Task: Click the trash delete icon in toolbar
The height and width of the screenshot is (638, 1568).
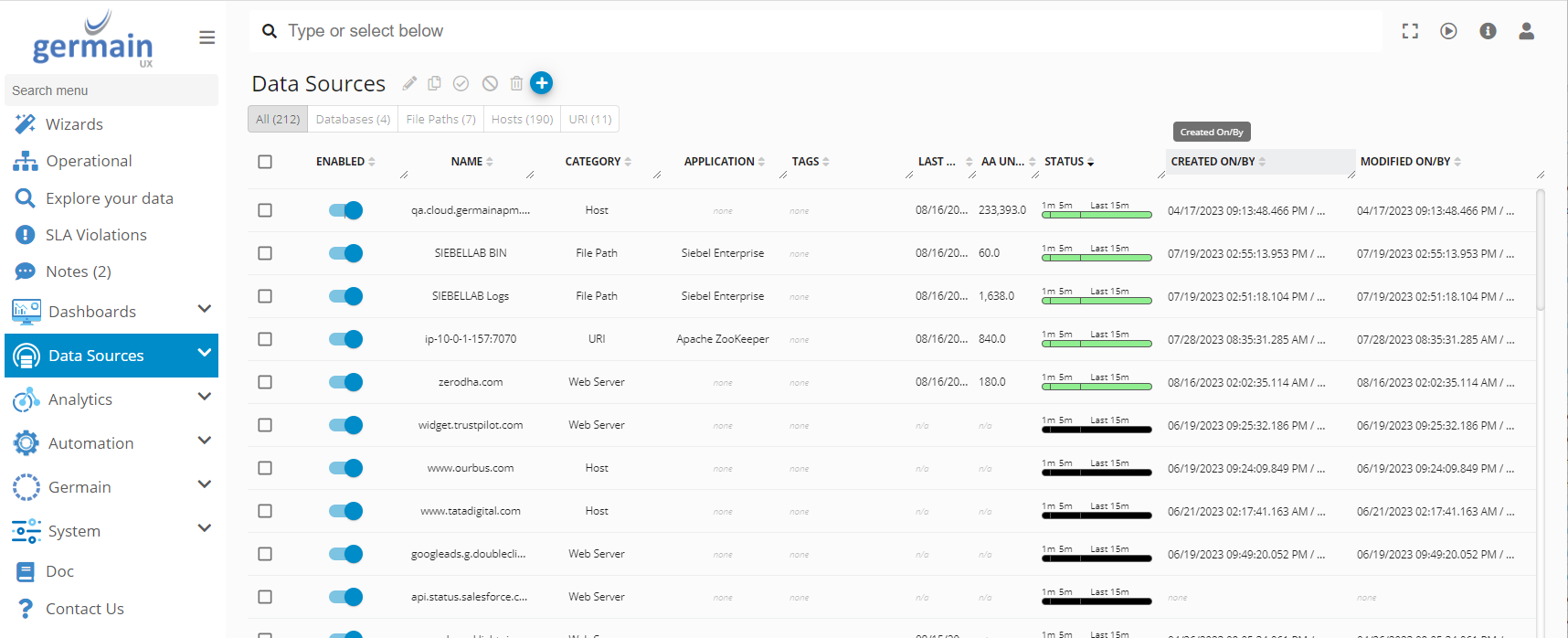Action: point(516,83)
